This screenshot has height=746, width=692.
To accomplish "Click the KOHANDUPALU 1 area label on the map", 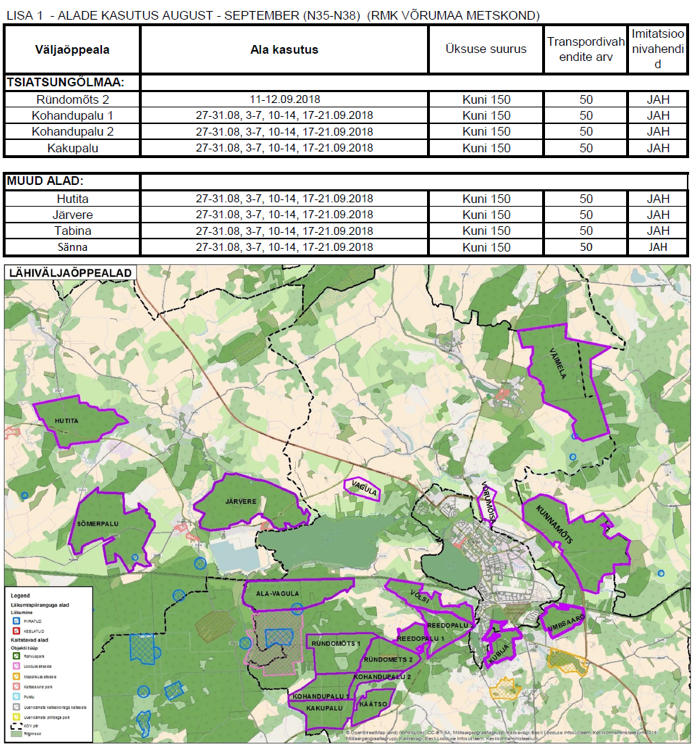I will pos(321,696).
